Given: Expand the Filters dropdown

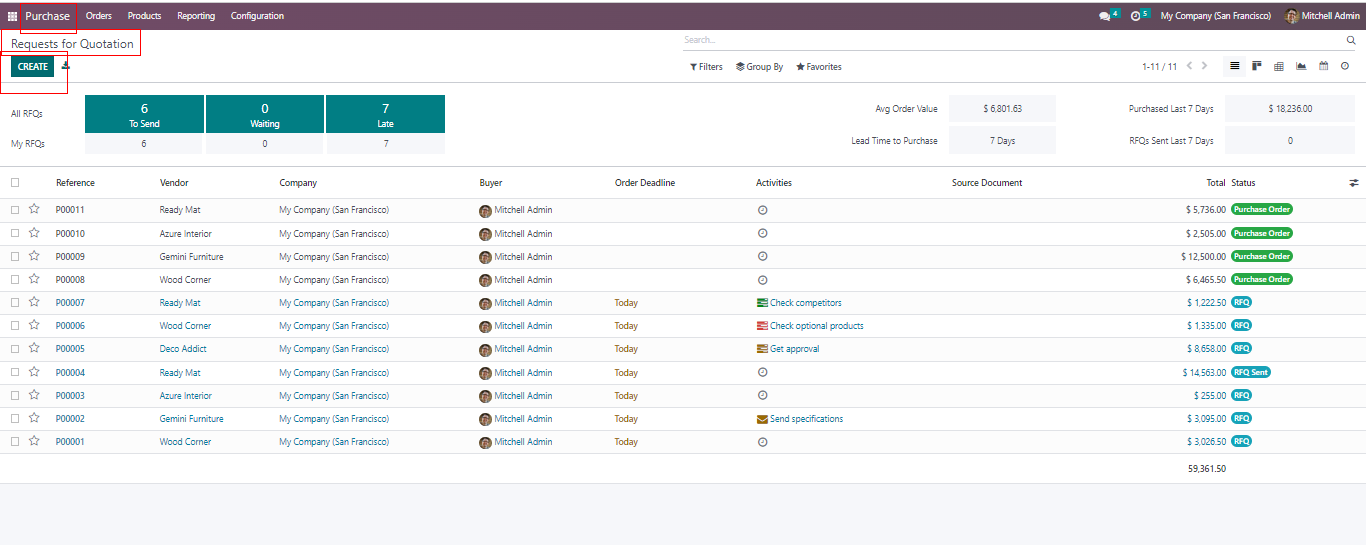Looking at the screenshot, I should [x=706, y=67].
